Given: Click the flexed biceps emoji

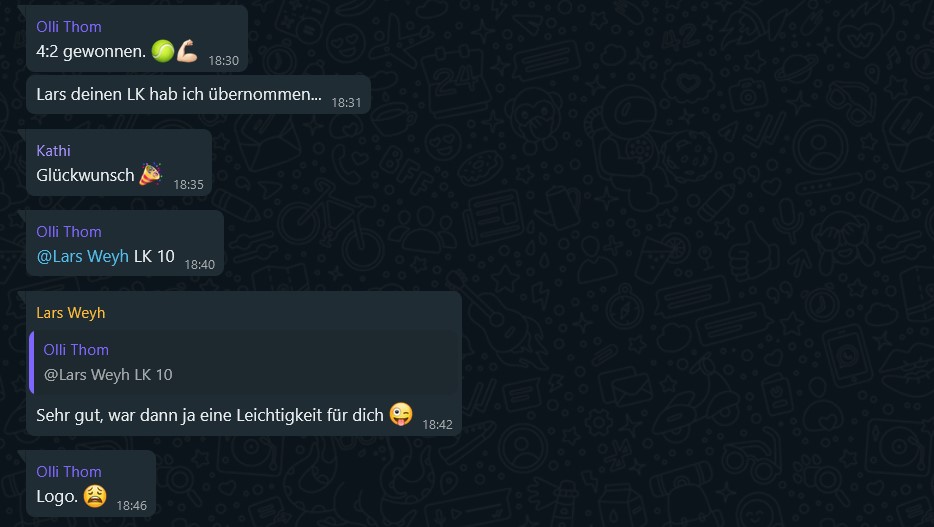Looking at the screenshot, I should pyautogui.click(x=187, y=51).
